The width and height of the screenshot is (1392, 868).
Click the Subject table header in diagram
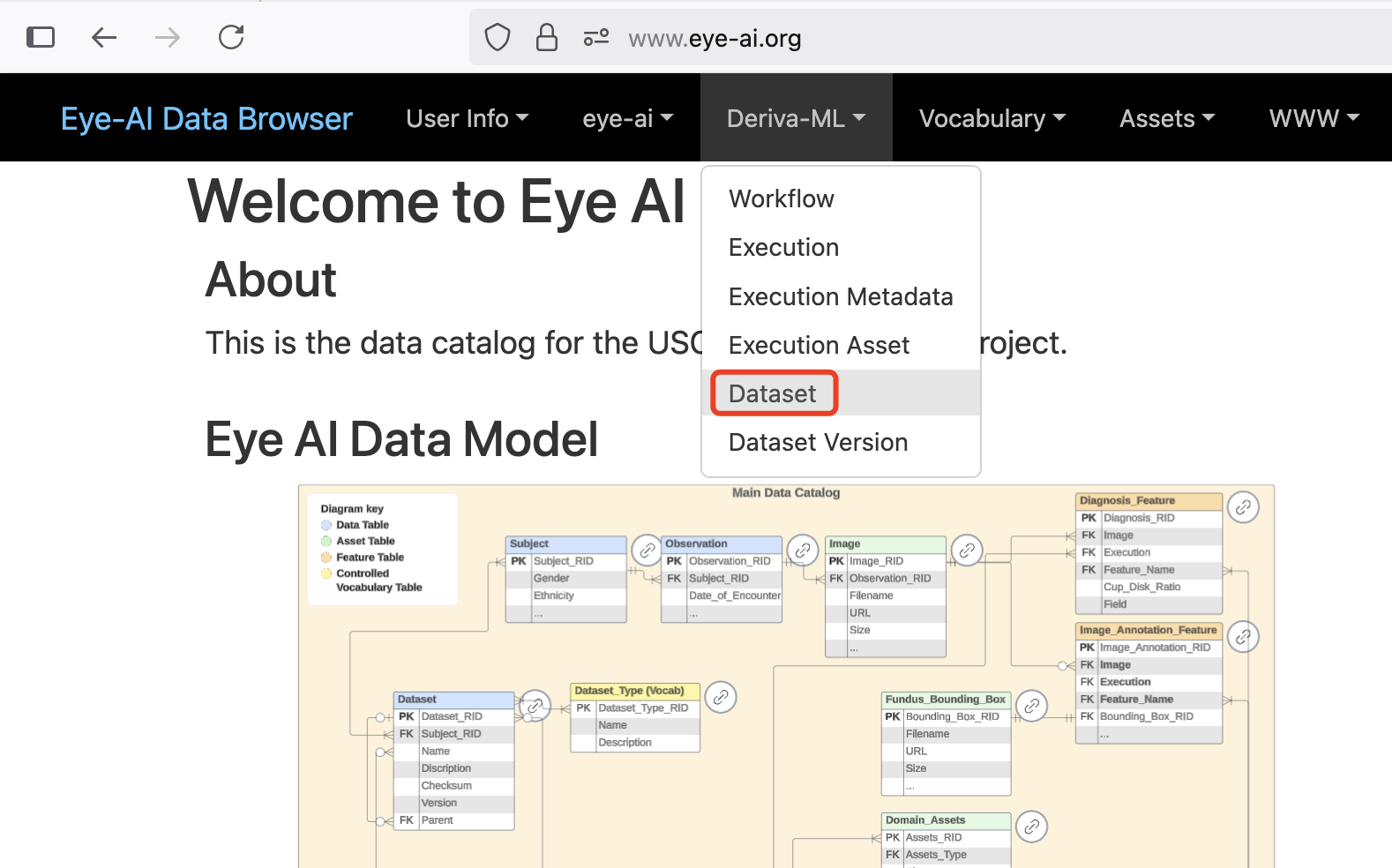click(x=566, y=544)
